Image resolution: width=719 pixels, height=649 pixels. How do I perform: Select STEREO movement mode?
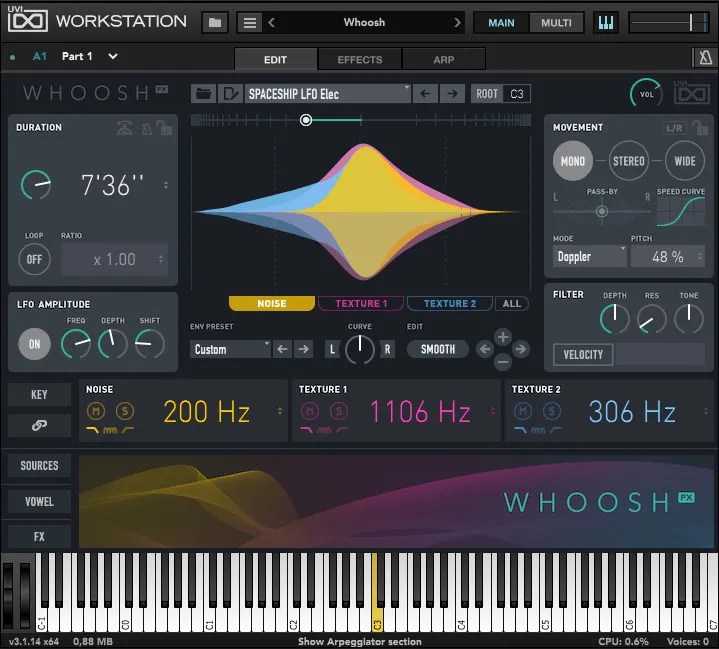[x=629, y=161]
